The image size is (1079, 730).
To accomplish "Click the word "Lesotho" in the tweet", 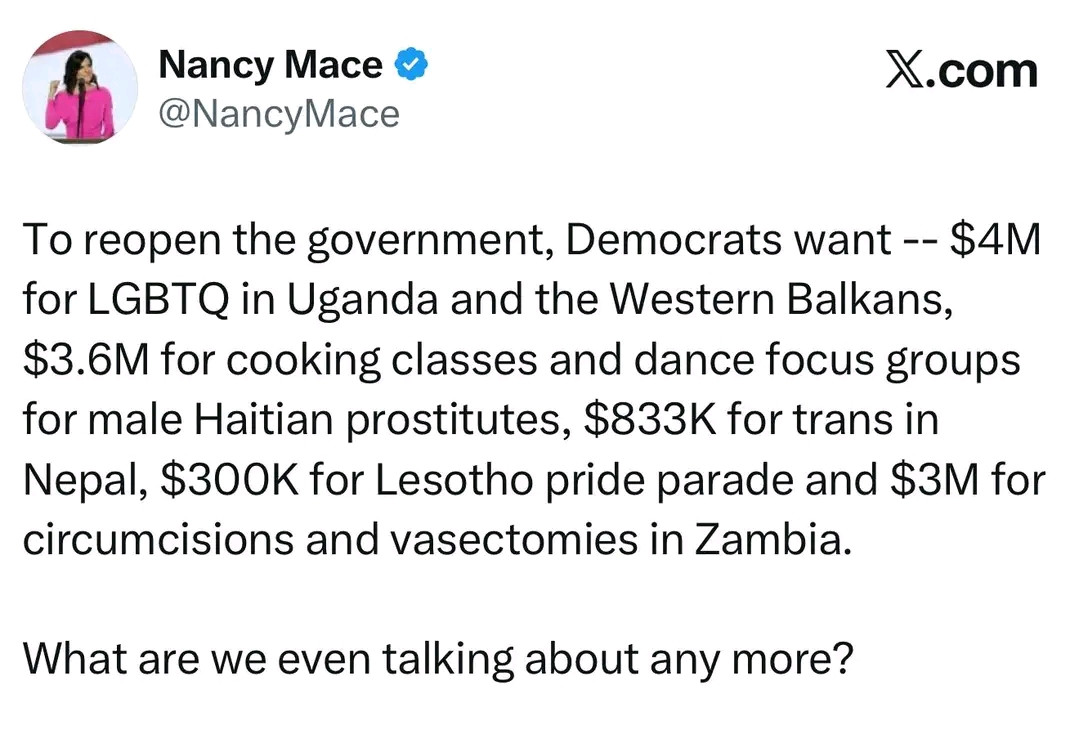I will (x=427, y=479).
